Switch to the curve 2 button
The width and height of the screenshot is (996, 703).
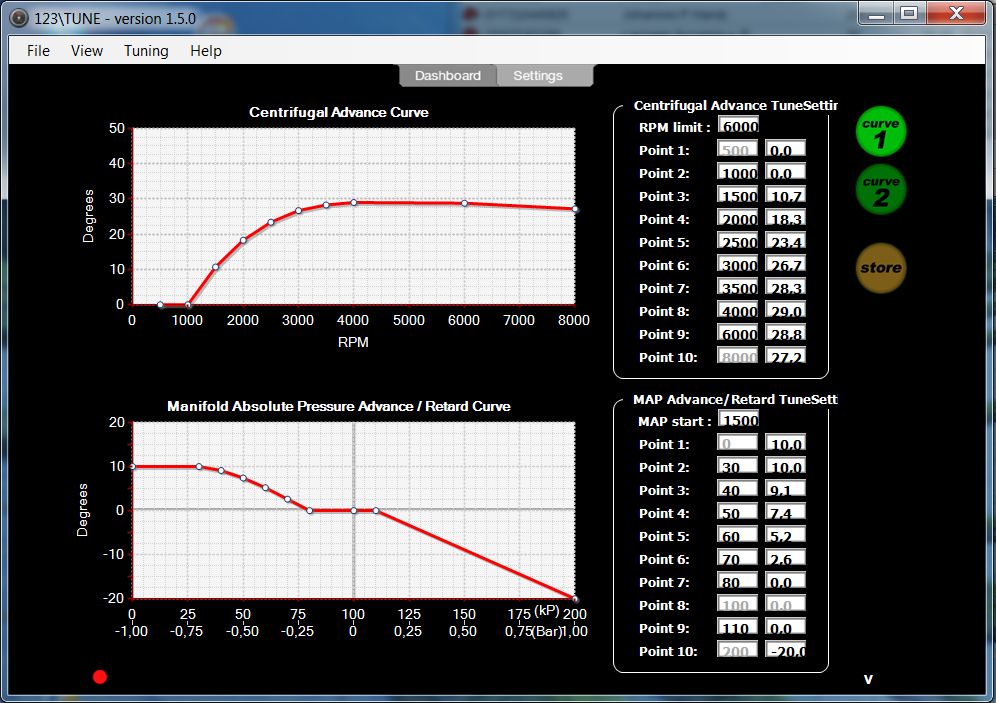click(x=881, y=190)
